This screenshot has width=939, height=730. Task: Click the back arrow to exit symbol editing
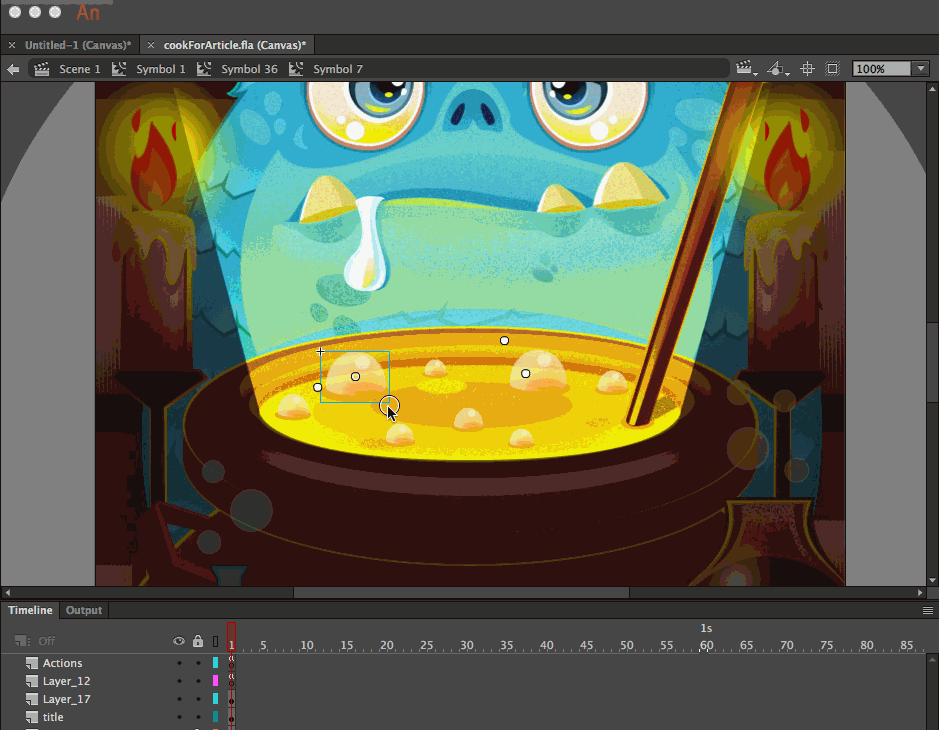click(13, 69)
